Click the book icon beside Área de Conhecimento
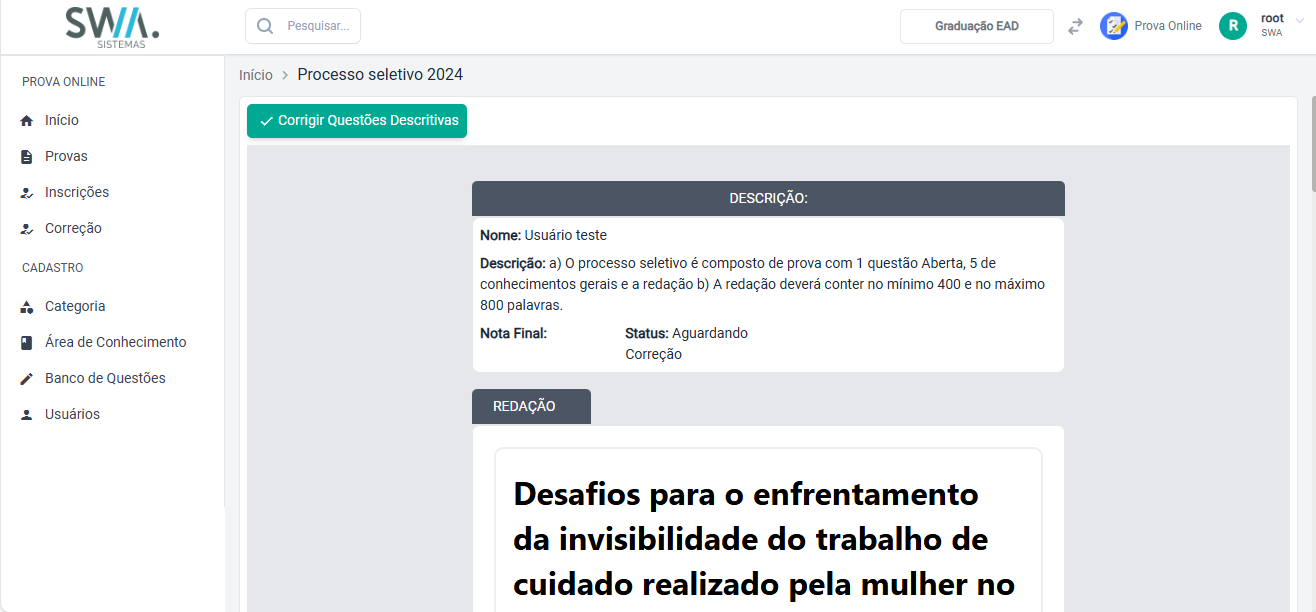The image size is (1316, 612). 27,342
